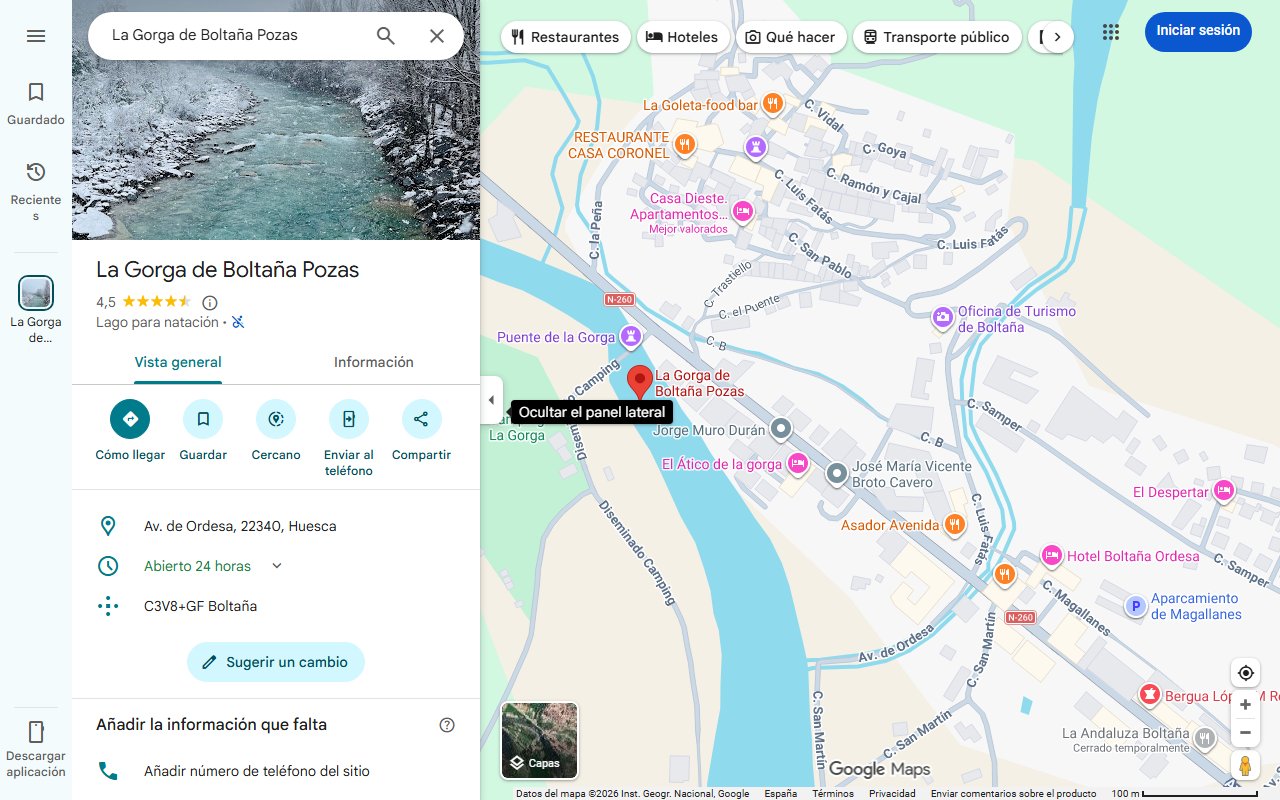
Task: Zoom in using the plus control
Action: 1245,704
